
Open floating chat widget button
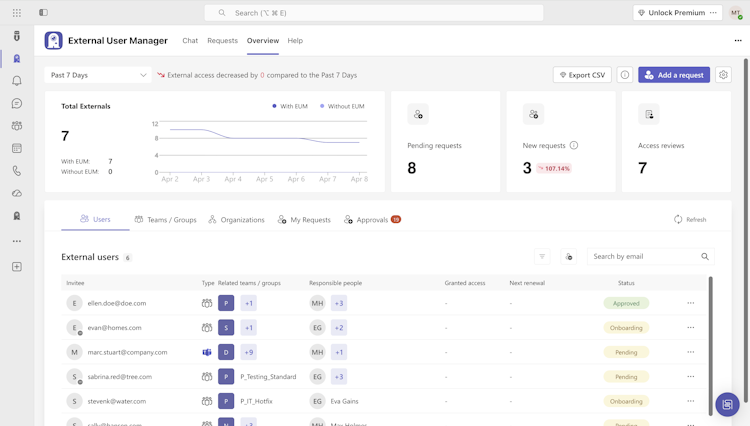728,404
